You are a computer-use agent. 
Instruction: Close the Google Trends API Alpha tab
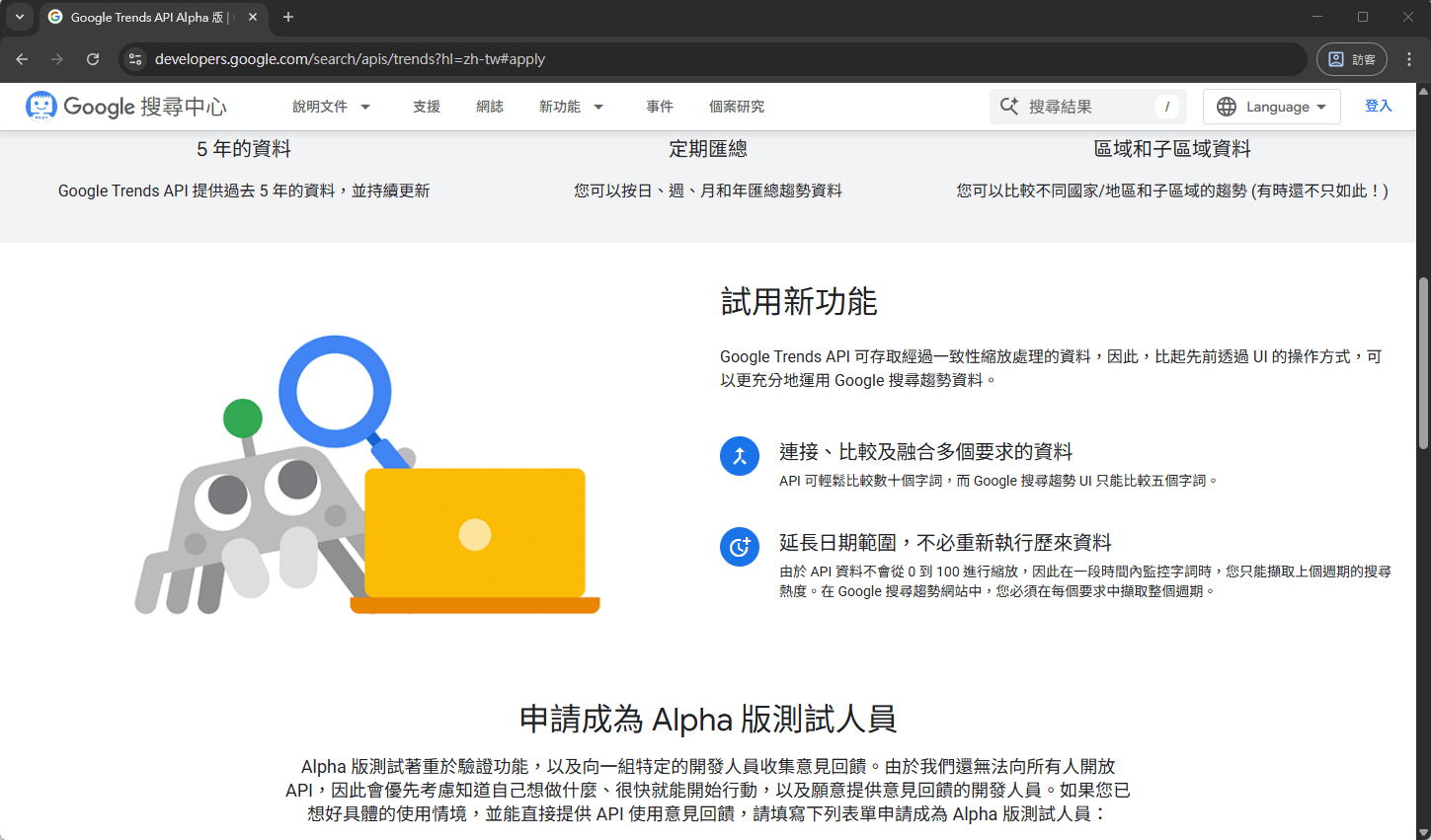point(253,17)
